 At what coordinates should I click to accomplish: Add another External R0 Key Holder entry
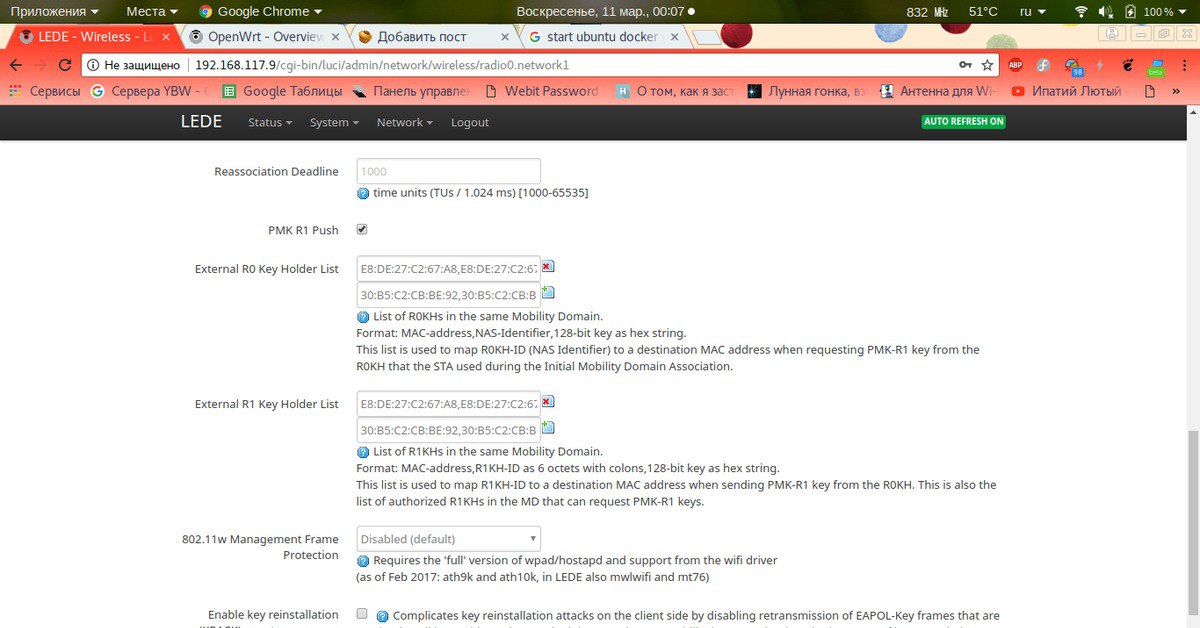(x=548, y=293)
